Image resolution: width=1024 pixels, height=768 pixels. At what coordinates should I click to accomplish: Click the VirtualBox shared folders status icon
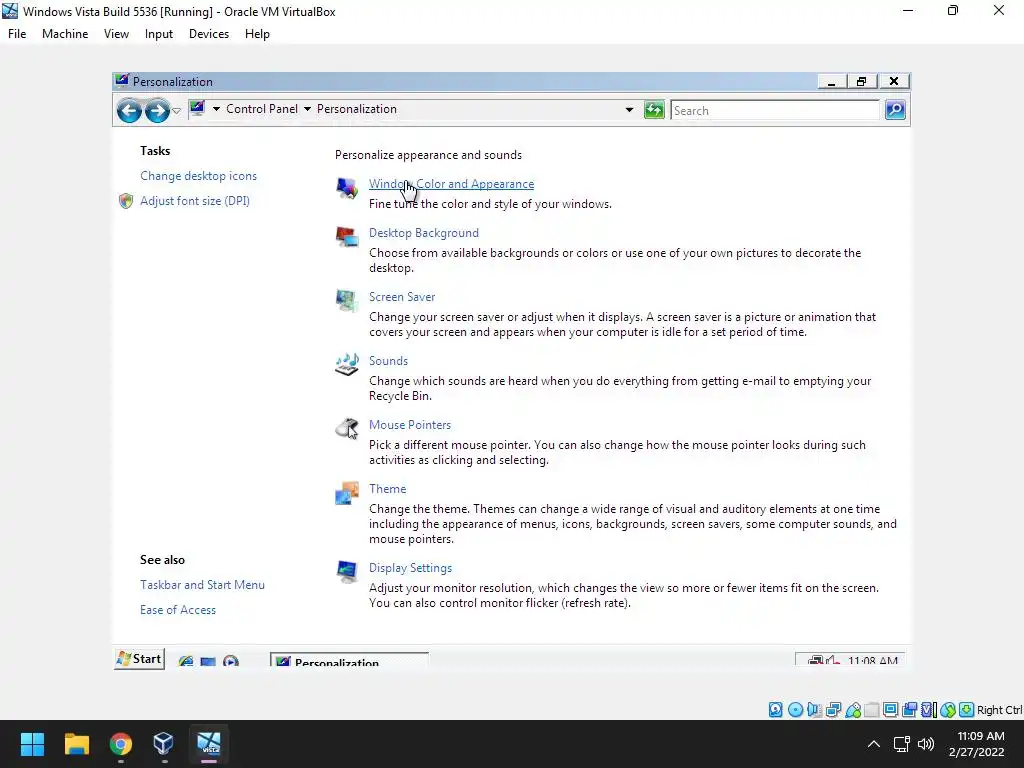tap(872, 710)
